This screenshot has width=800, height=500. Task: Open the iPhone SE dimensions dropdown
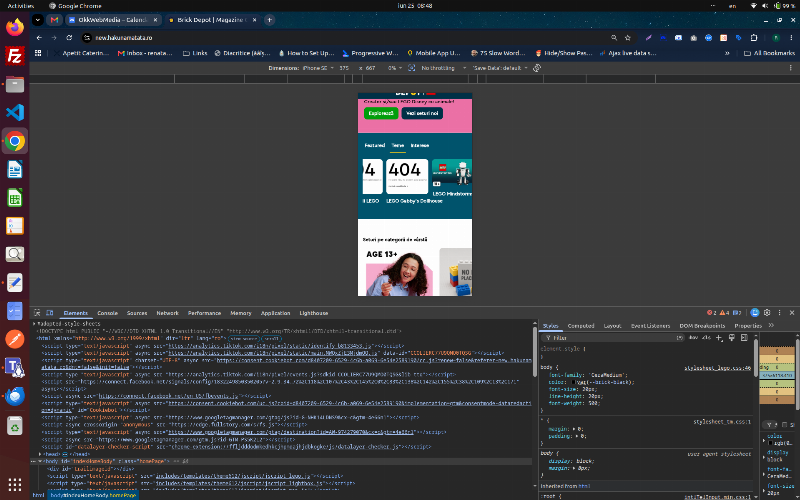(317, 68)
